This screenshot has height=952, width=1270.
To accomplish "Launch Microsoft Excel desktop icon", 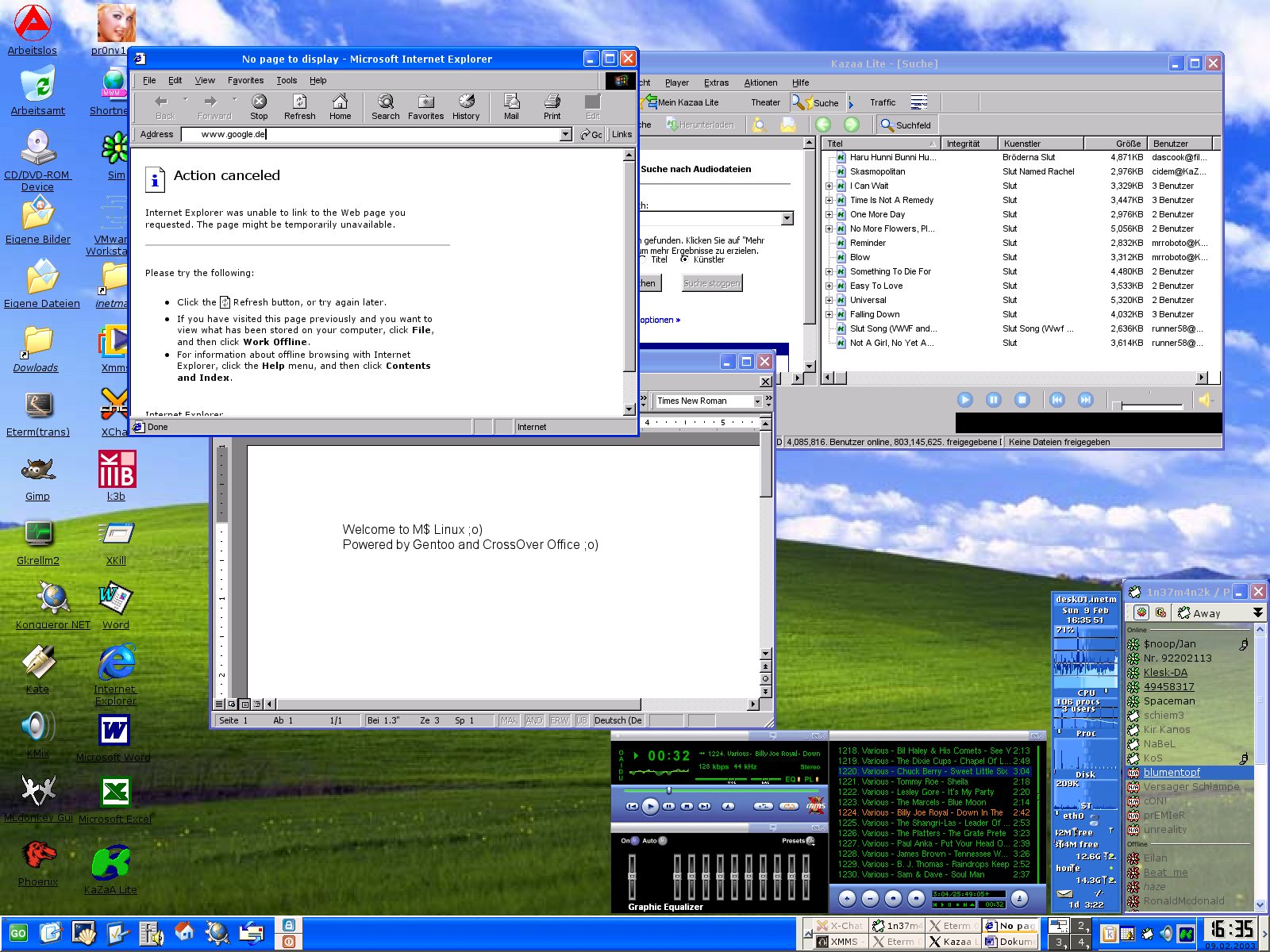I will click(x=115, y=800).
